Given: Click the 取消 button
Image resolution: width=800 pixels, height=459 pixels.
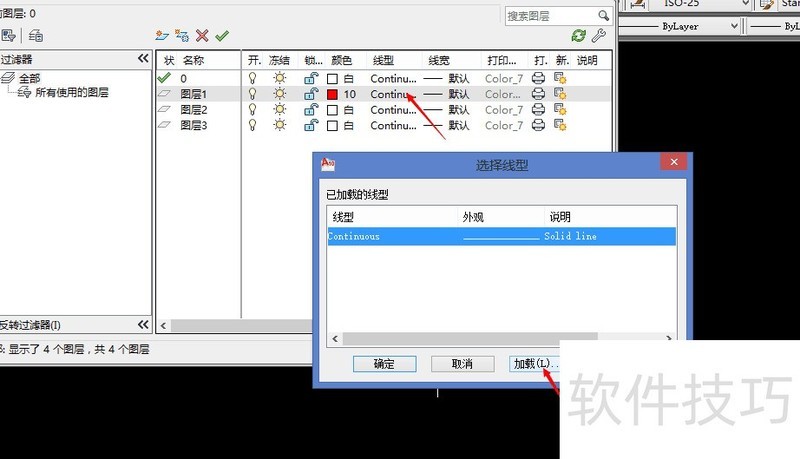Looking at the screenshot, I should [x=462, y=364].
